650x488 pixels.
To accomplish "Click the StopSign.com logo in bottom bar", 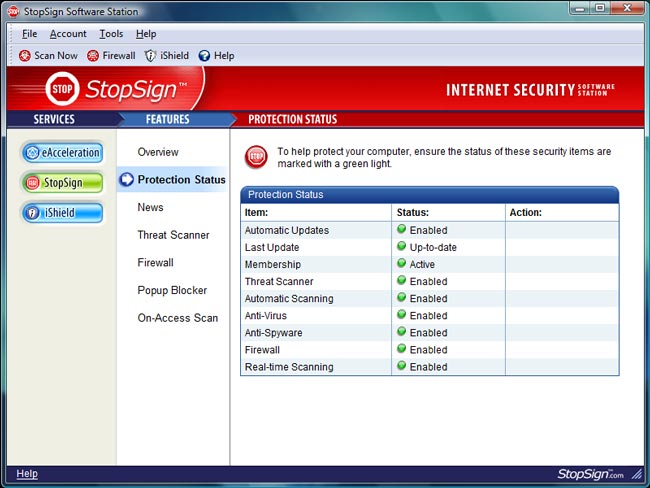I will click(x=590, y=474).
